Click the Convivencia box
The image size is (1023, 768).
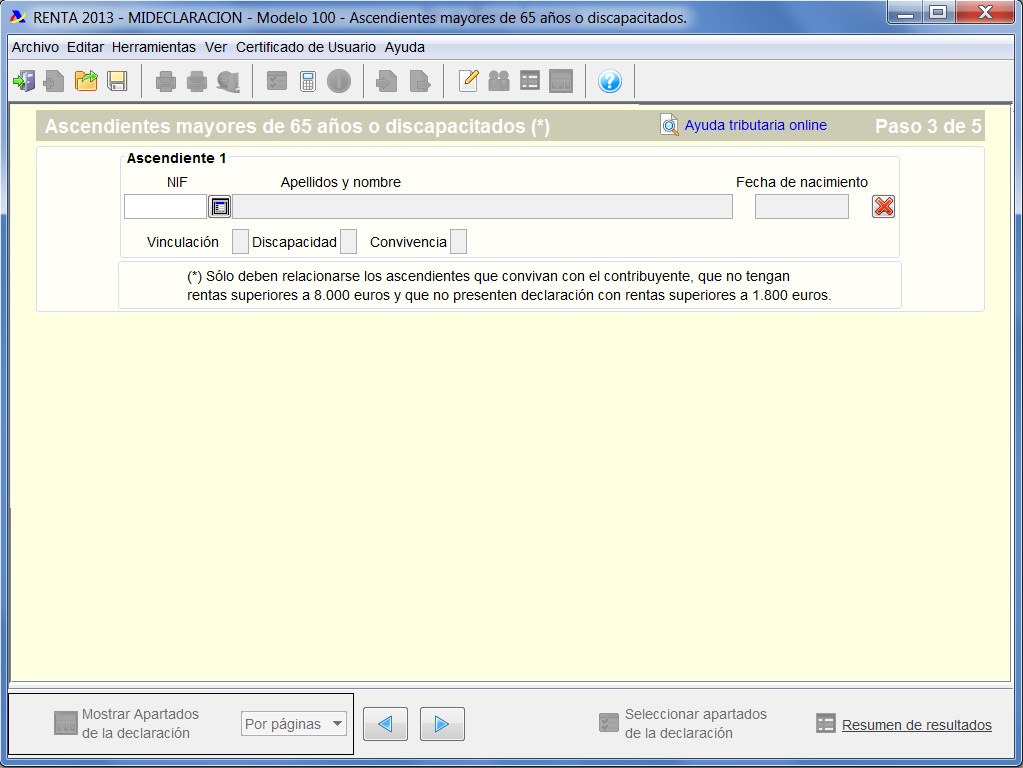point(459,241)
